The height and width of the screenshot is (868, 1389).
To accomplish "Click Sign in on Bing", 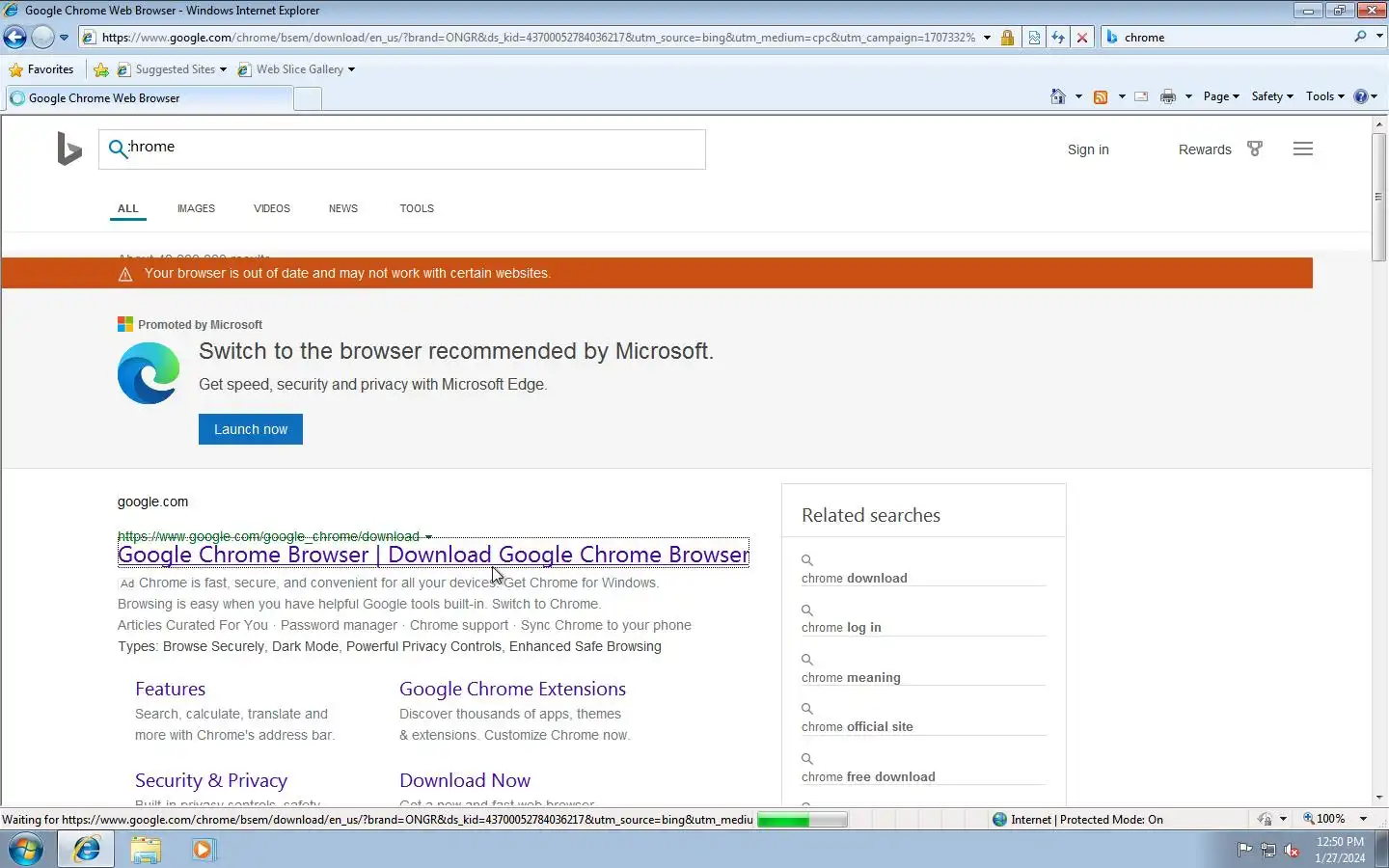I will click(1088, 149).
